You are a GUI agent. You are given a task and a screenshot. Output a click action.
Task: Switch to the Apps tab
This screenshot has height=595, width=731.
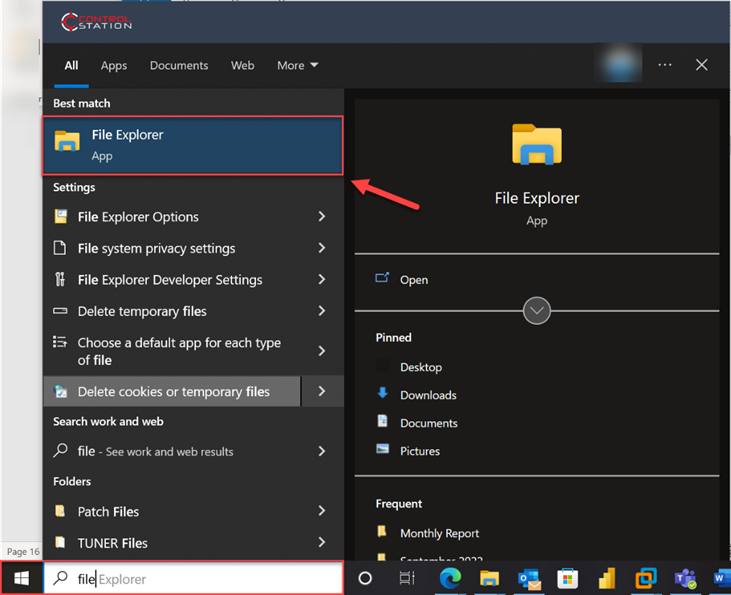tap(114, 66)
